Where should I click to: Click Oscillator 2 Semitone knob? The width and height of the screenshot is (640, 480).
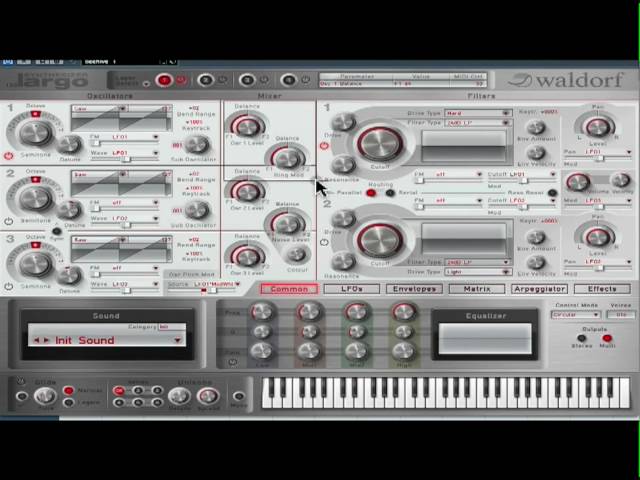pyautogui.click(x=36, y=199)
